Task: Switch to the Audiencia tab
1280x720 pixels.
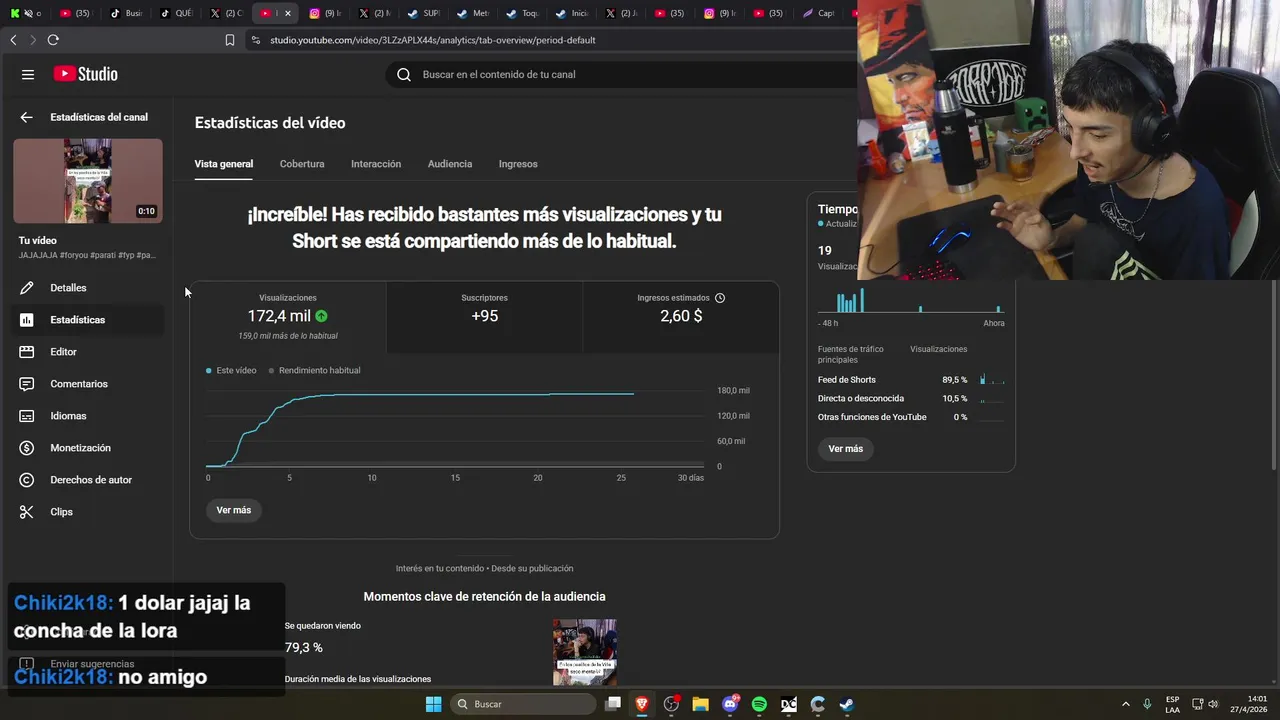Action: [x=450, y=164]
